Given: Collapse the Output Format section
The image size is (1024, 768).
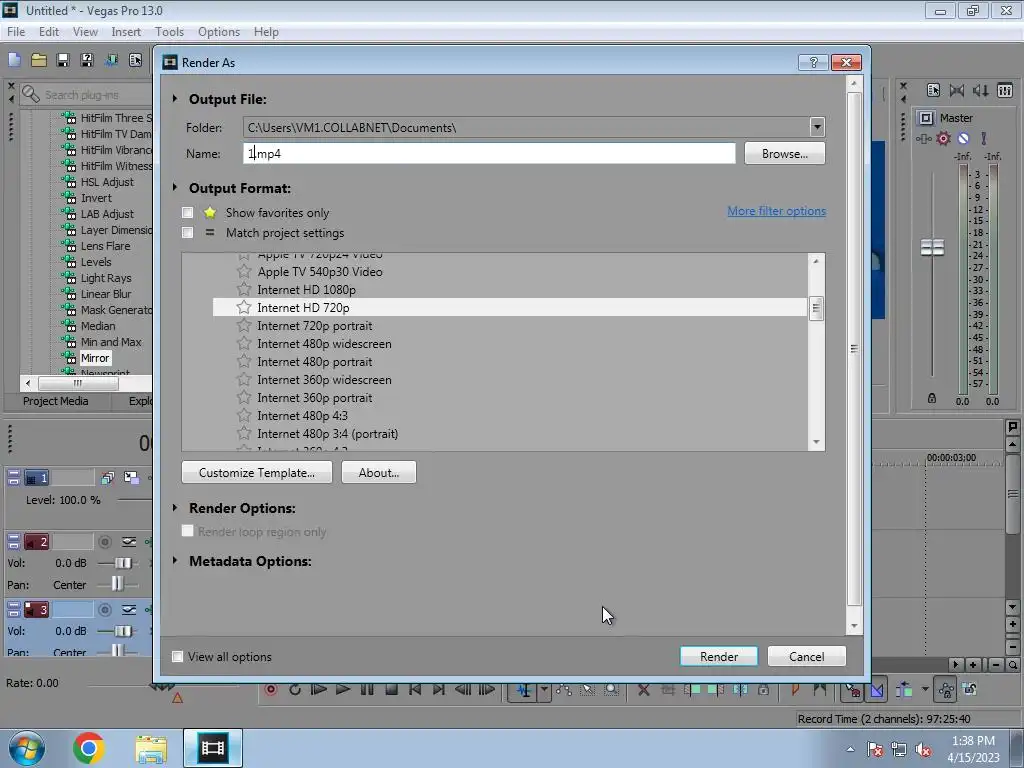Looking at the screenshot, I should 174,187.
